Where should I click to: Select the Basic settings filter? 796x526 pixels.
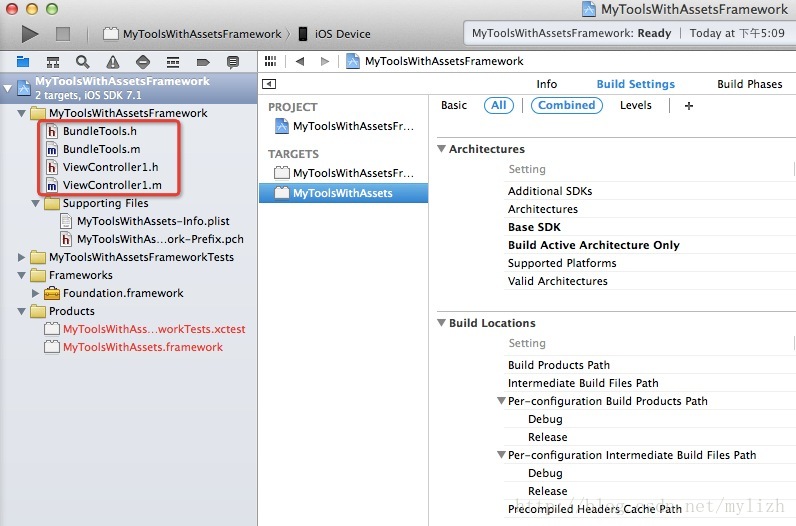pos(454,105)
